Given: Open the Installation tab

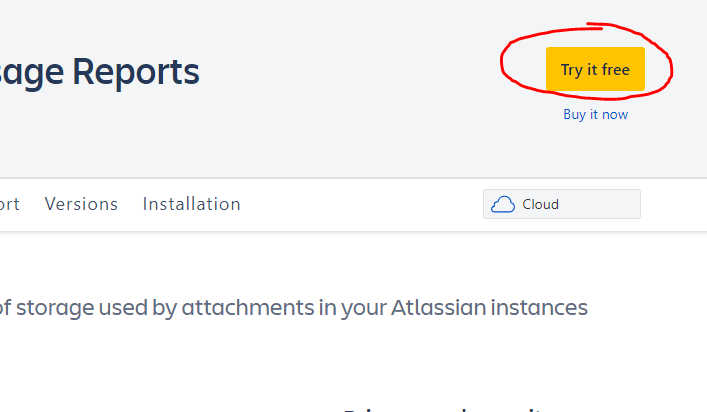Looking at the screenshot, I should 191,204.
